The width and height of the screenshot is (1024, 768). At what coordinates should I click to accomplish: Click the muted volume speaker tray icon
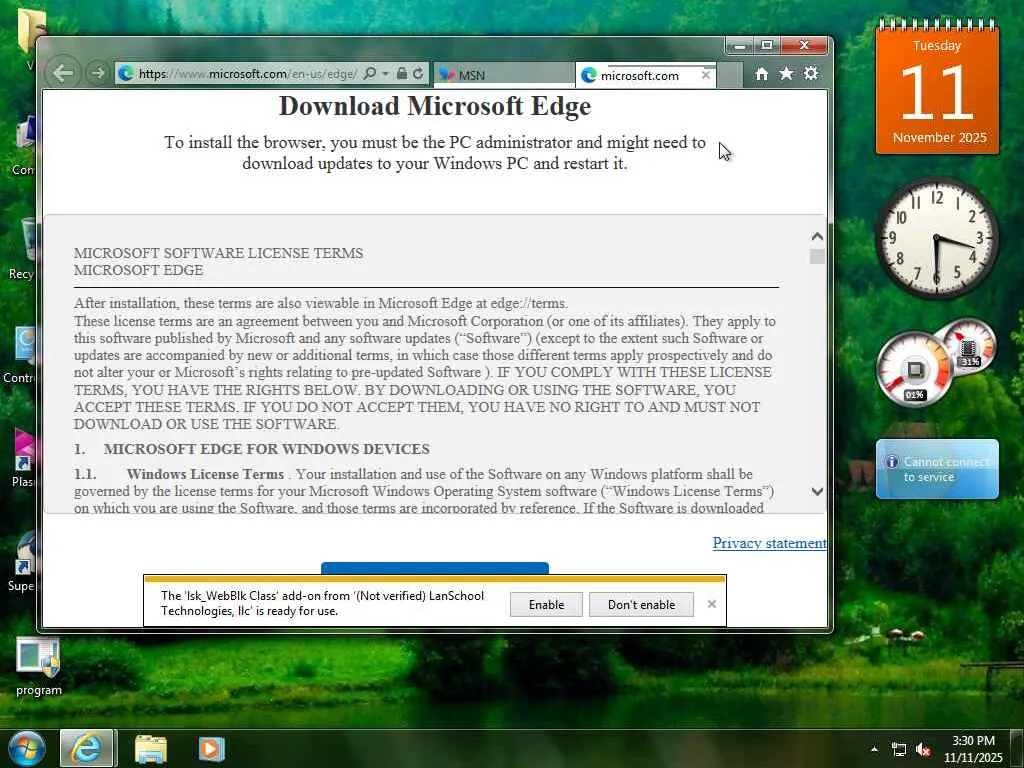point(923,749)
